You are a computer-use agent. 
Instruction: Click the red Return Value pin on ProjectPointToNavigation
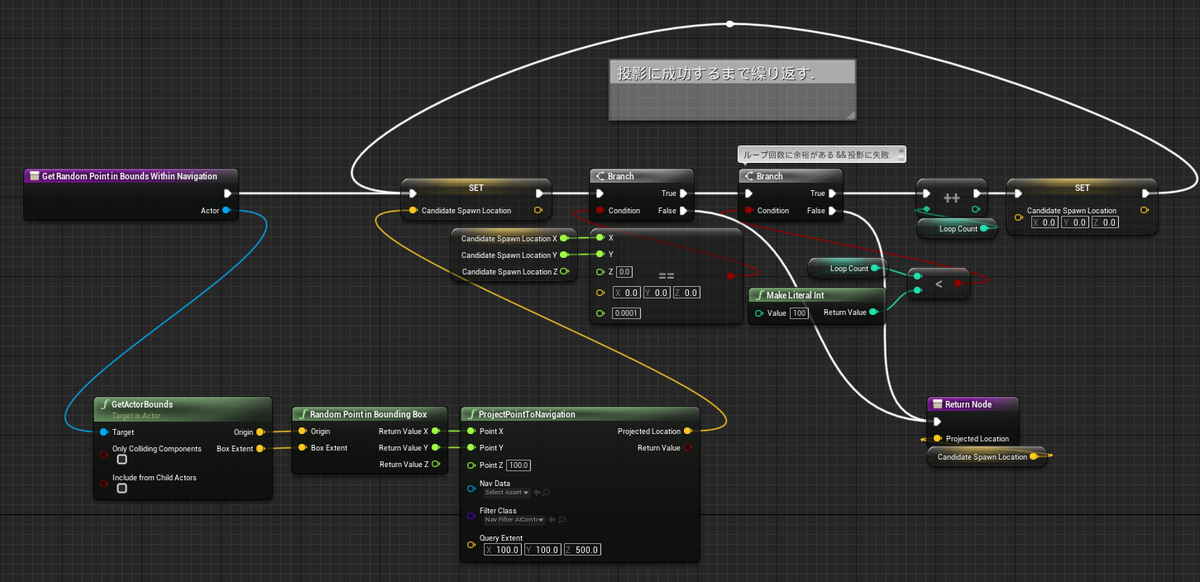[x=687, y=448]
